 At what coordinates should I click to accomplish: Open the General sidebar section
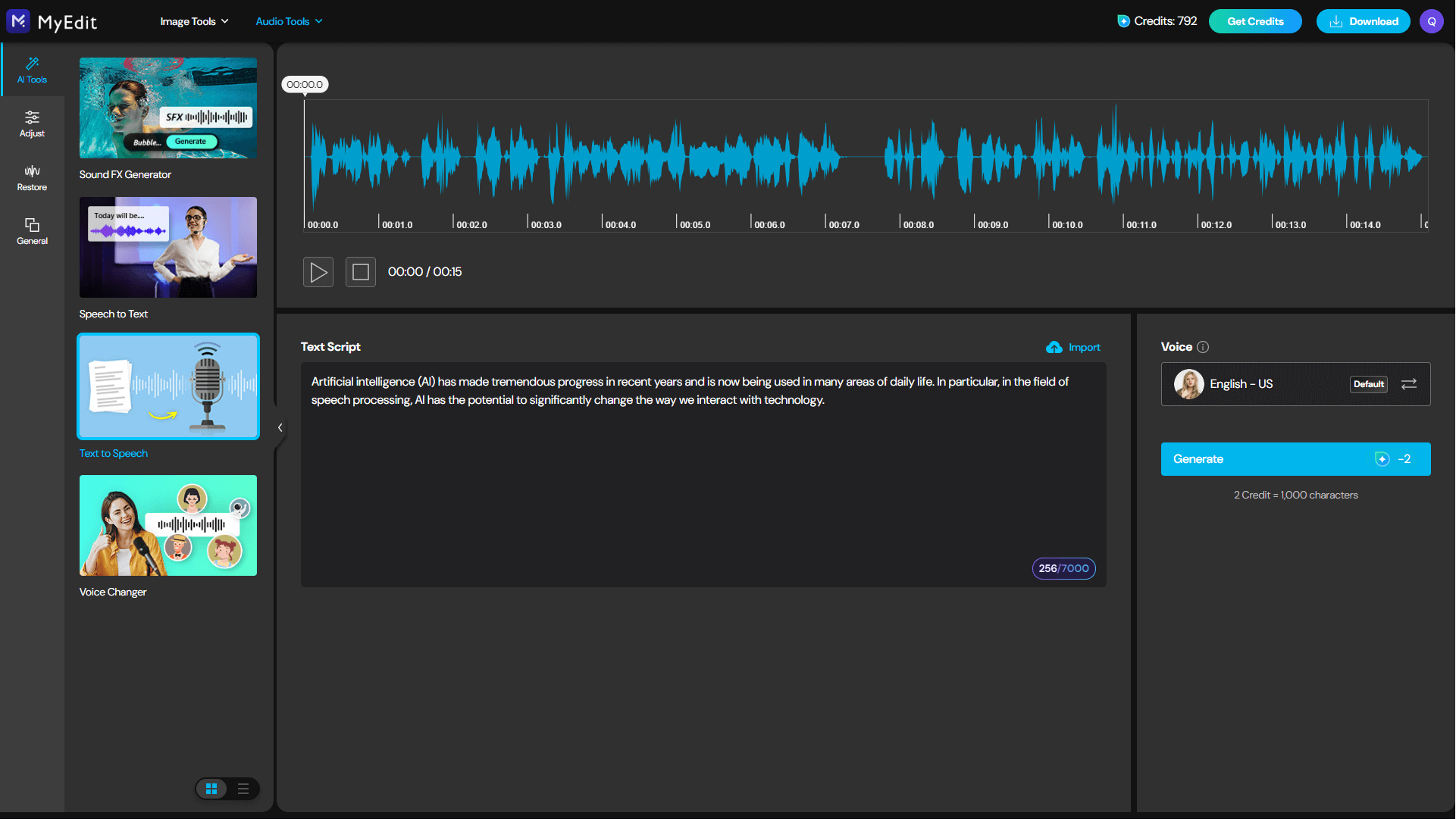point(32,231)
